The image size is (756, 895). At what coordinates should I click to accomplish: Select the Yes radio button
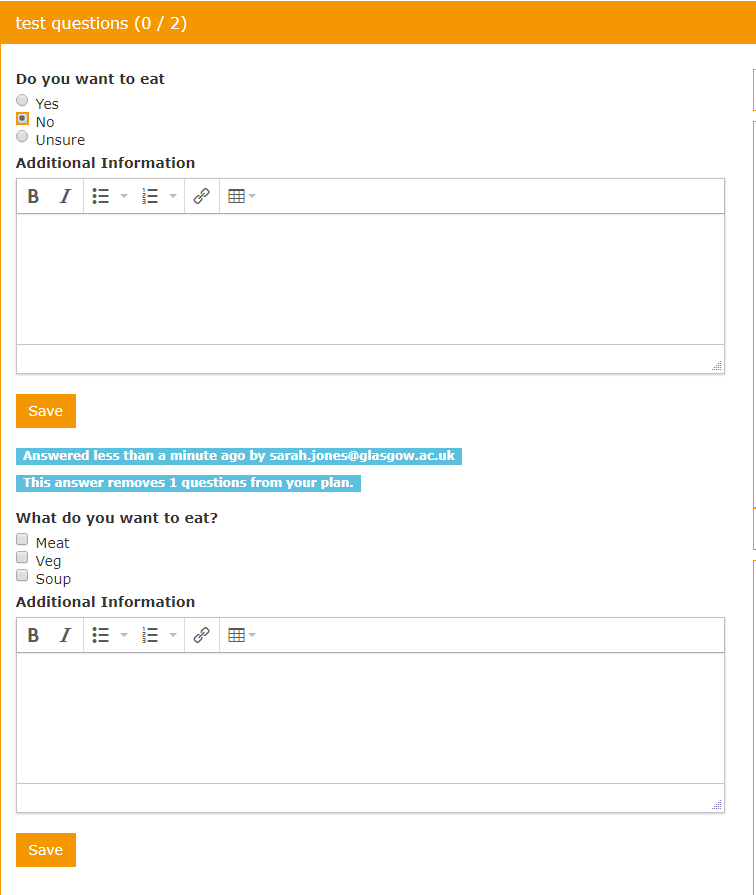point(22,100)
